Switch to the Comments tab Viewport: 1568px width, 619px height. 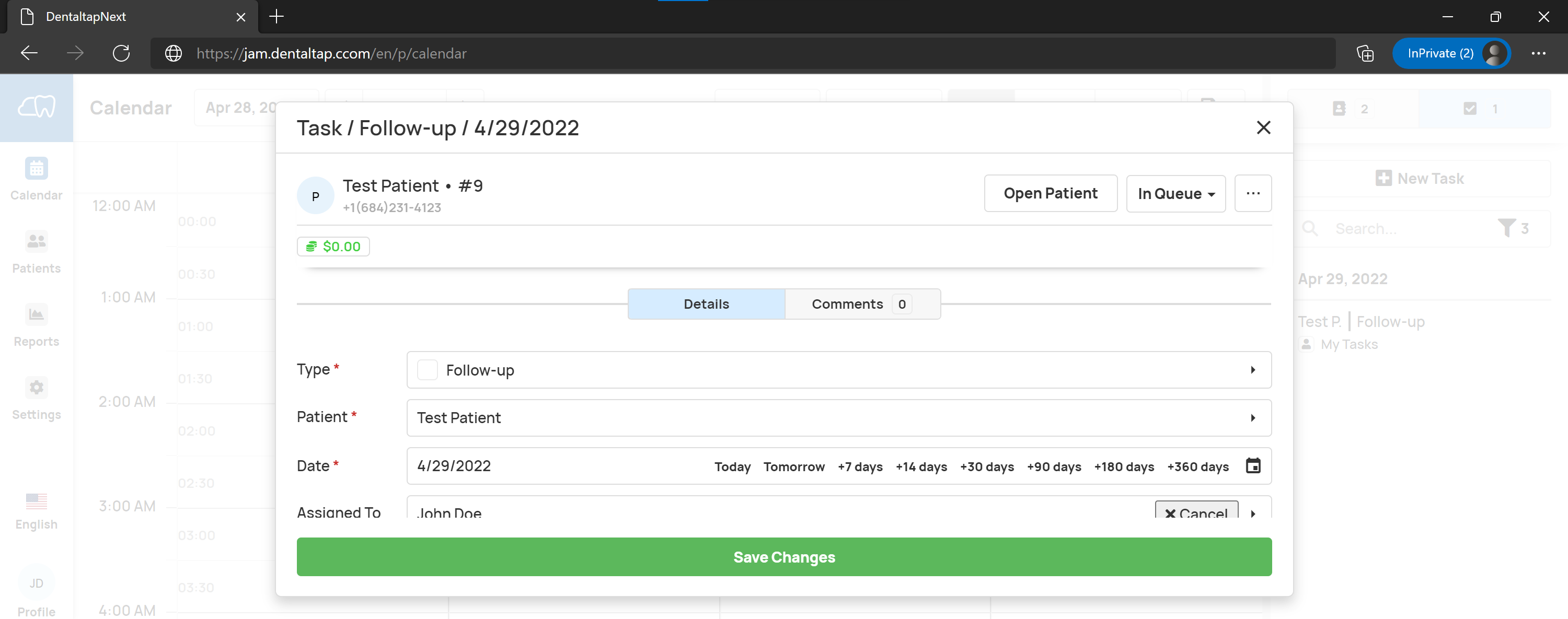(862, 304)
